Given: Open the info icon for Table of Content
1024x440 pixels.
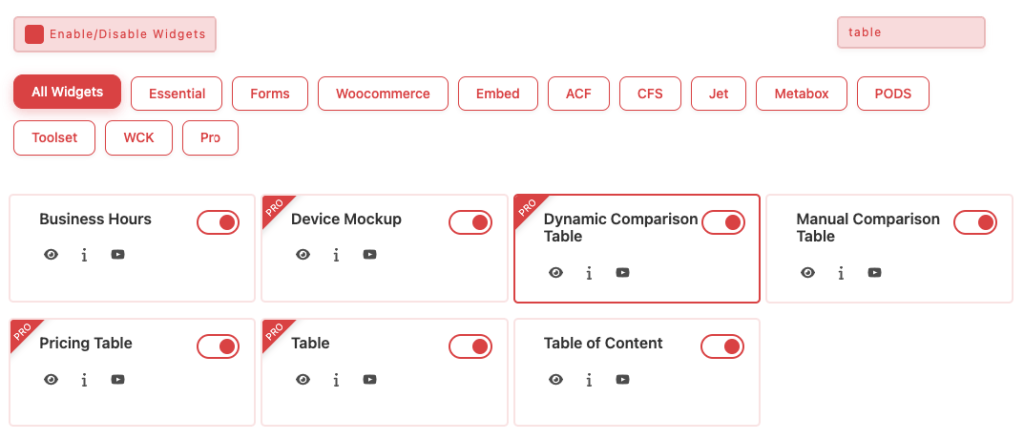Looking at the screenshot, I should (589, 379).
